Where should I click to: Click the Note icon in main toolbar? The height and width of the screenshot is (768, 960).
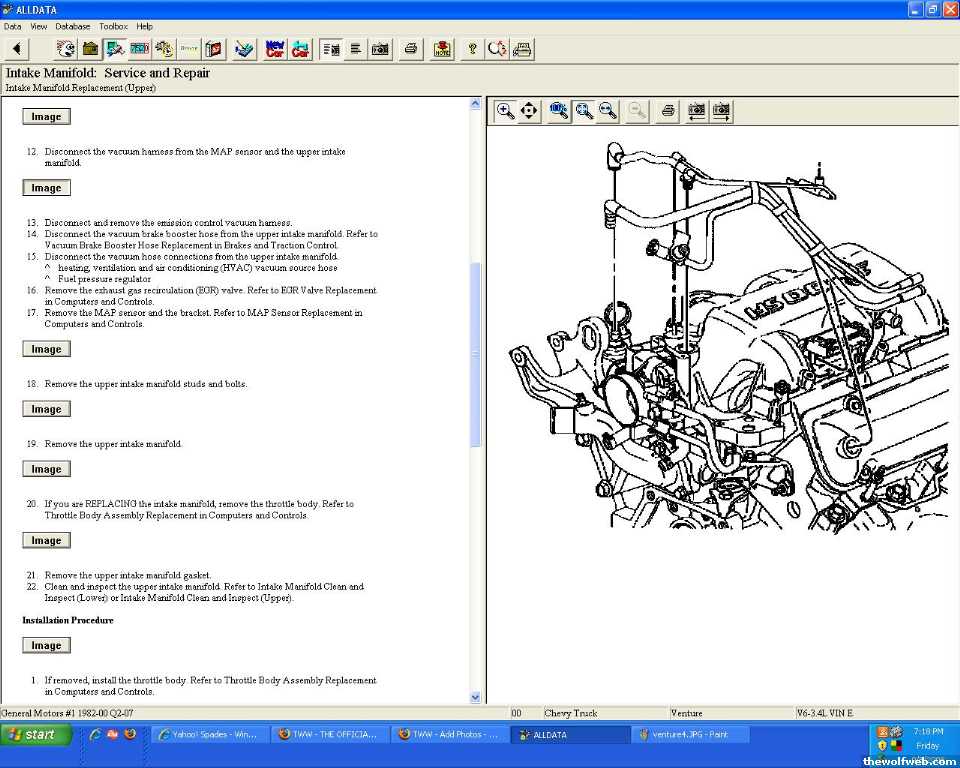pos(441,49)
